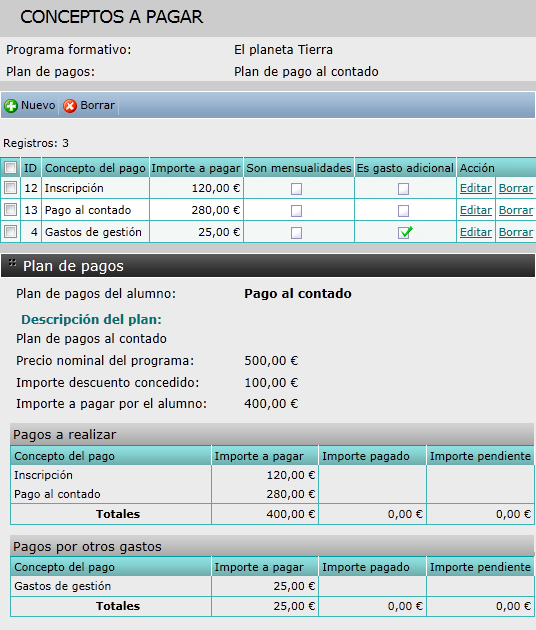This screenshot has height=630, width=536.
Task: Sort by the ID column header
Action: tap(31, 168)
